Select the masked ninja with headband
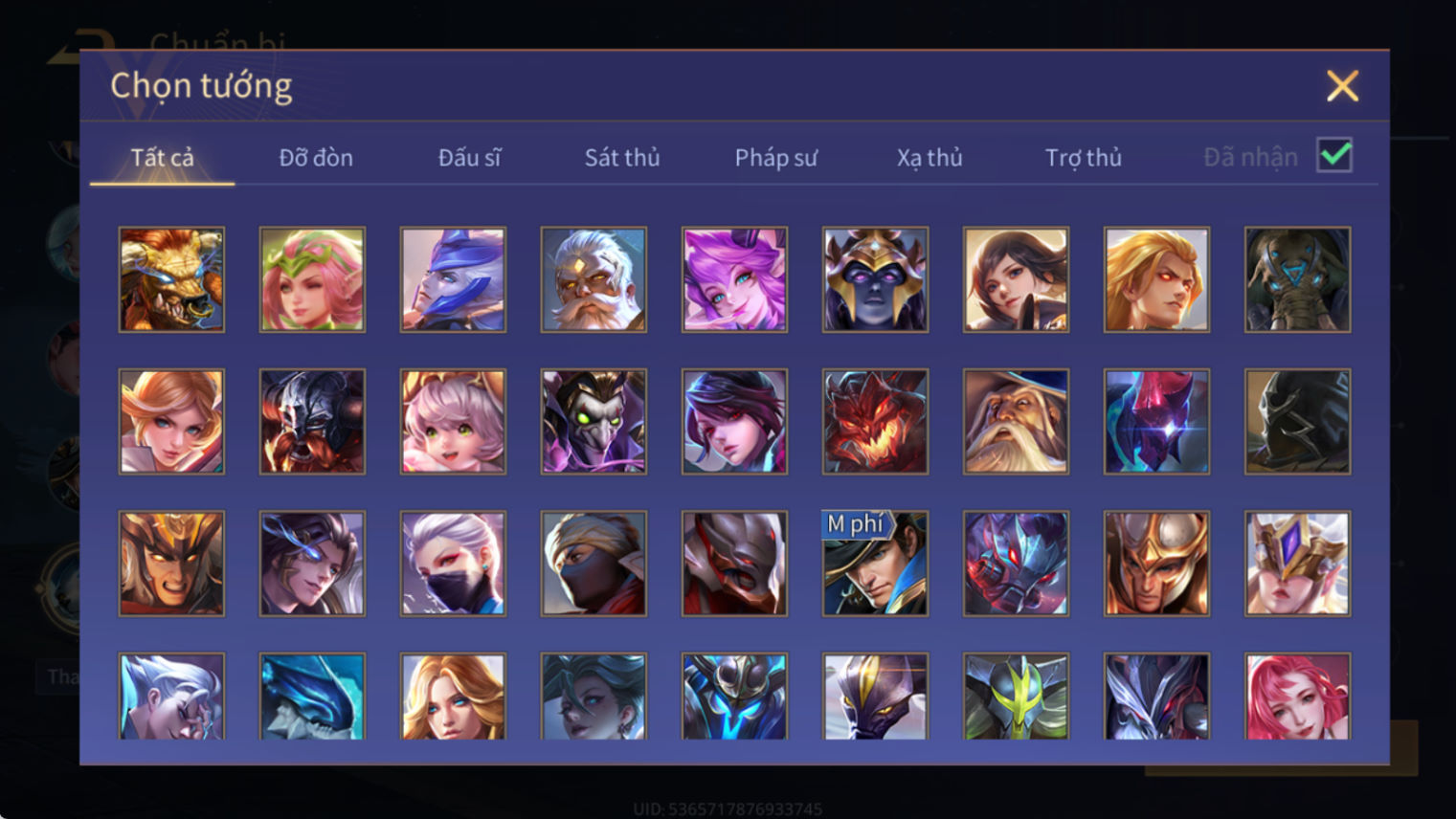 [x=594, y=564]
